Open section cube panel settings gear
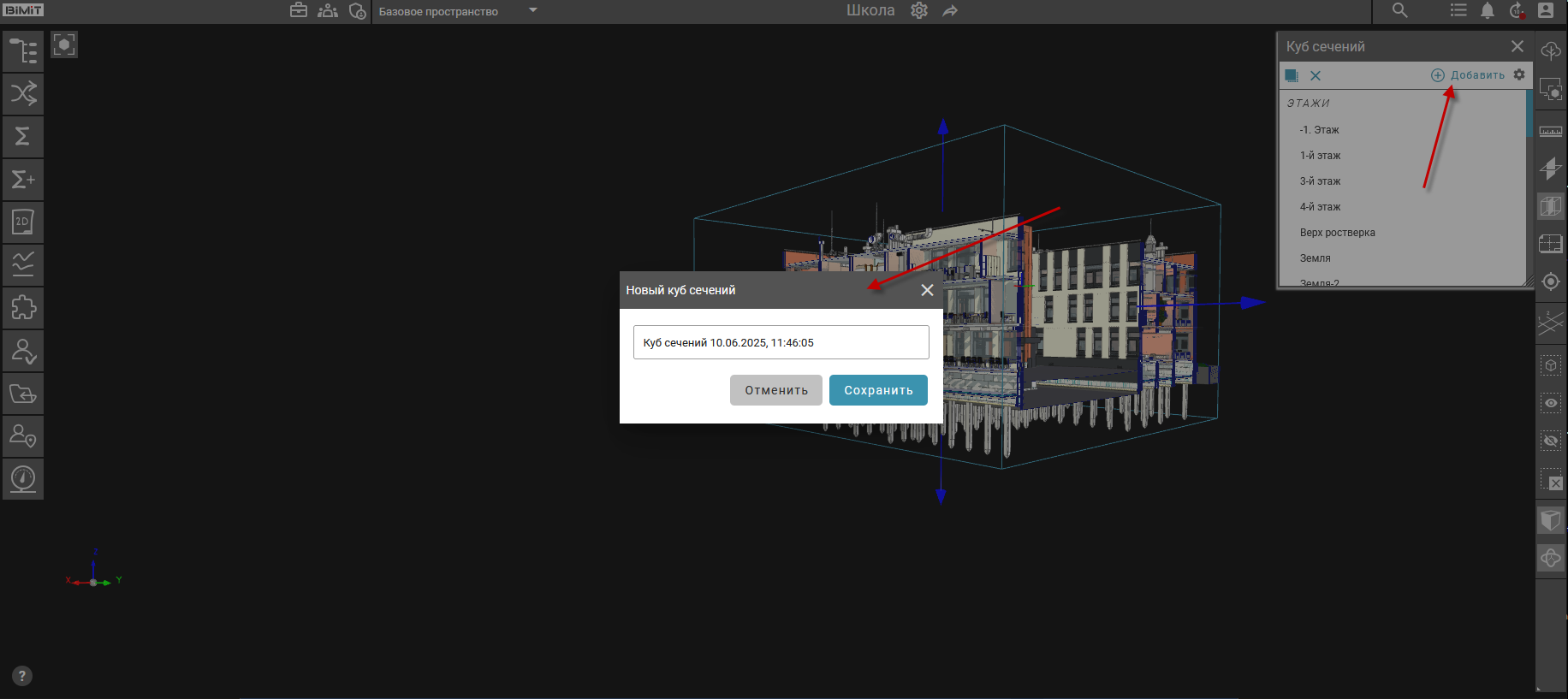The width and height of the screenshot is (1568, 699). pyautogui.click(x=1519, y=74)
